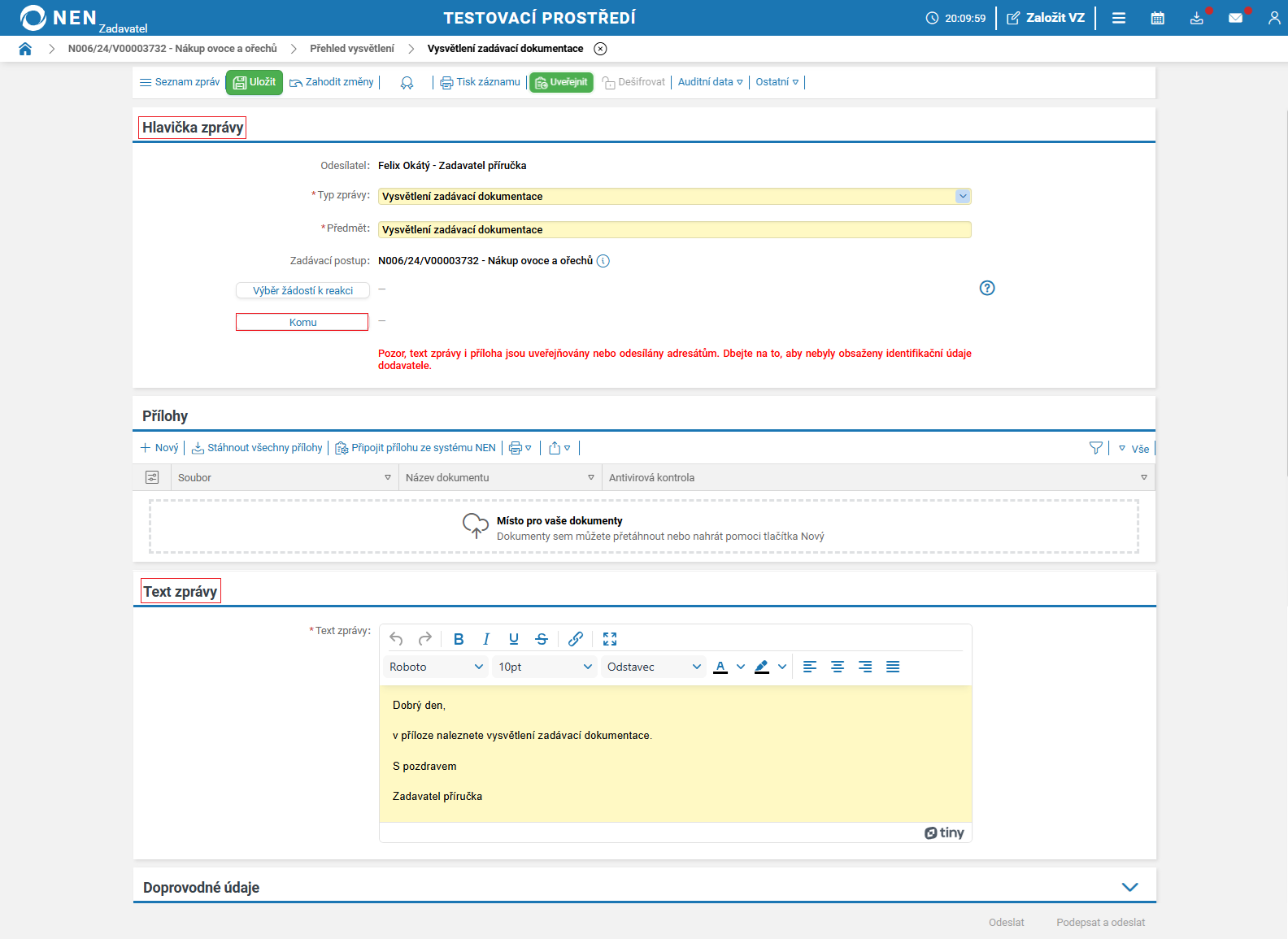The height and width of the screenshot is (939, 1288).
Task: Toggle bold formatting in editor
Action: pos(459,639)
